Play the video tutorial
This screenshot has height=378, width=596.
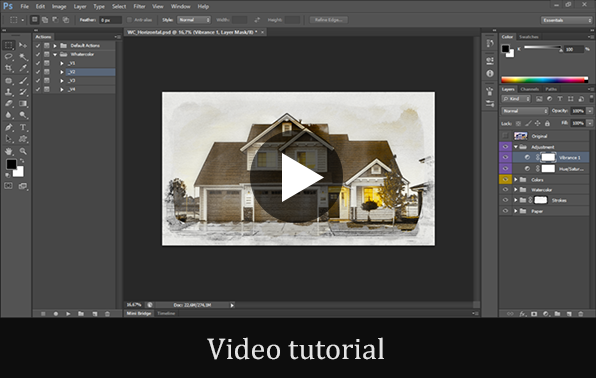pyautogui.click(x=297, y=177)
